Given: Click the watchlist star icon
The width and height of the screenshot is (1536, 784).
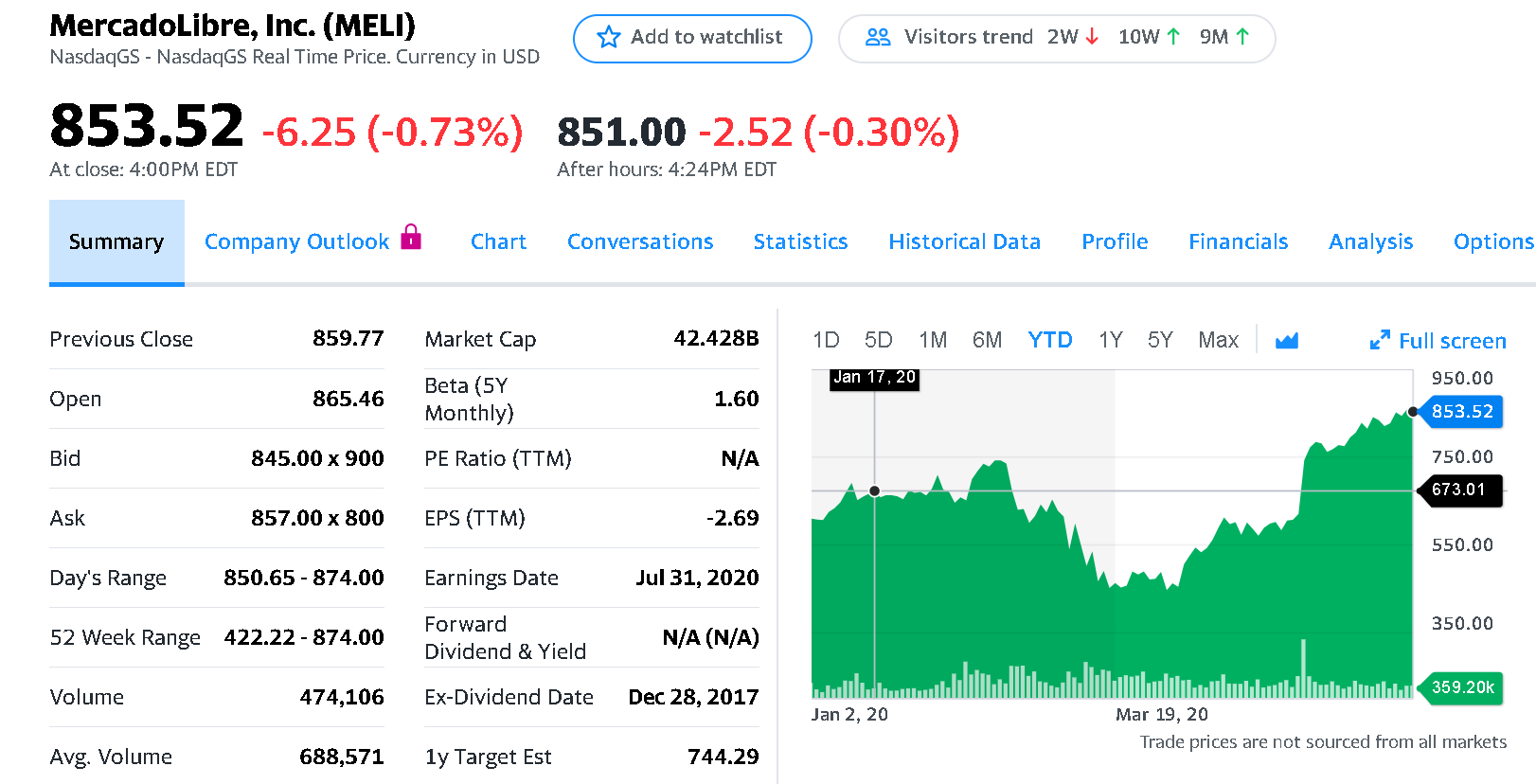Looking at the screenshot, I should [x=609, y=38].
